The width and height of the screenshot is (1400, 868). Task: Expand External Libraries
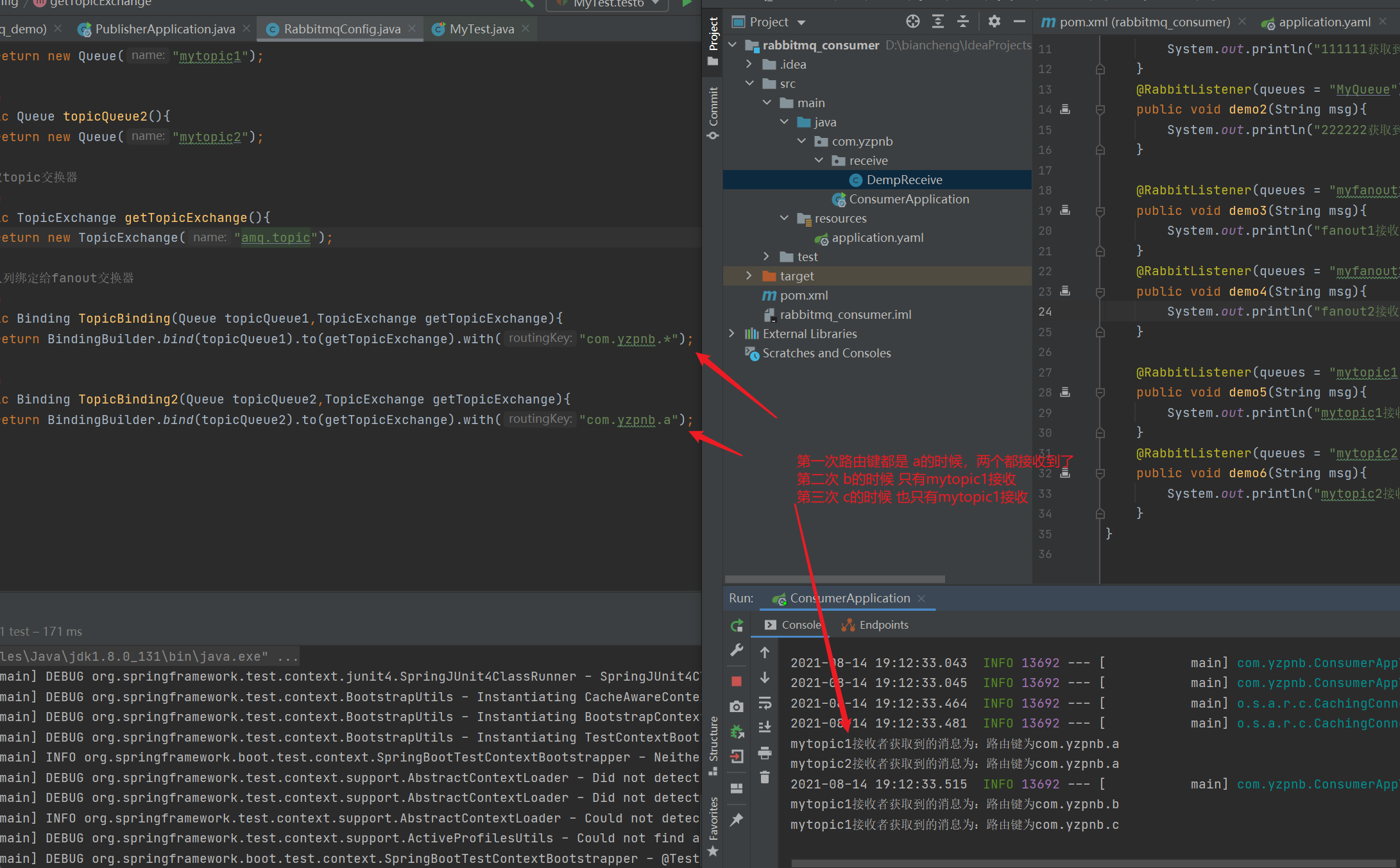[x=732, y=334]
